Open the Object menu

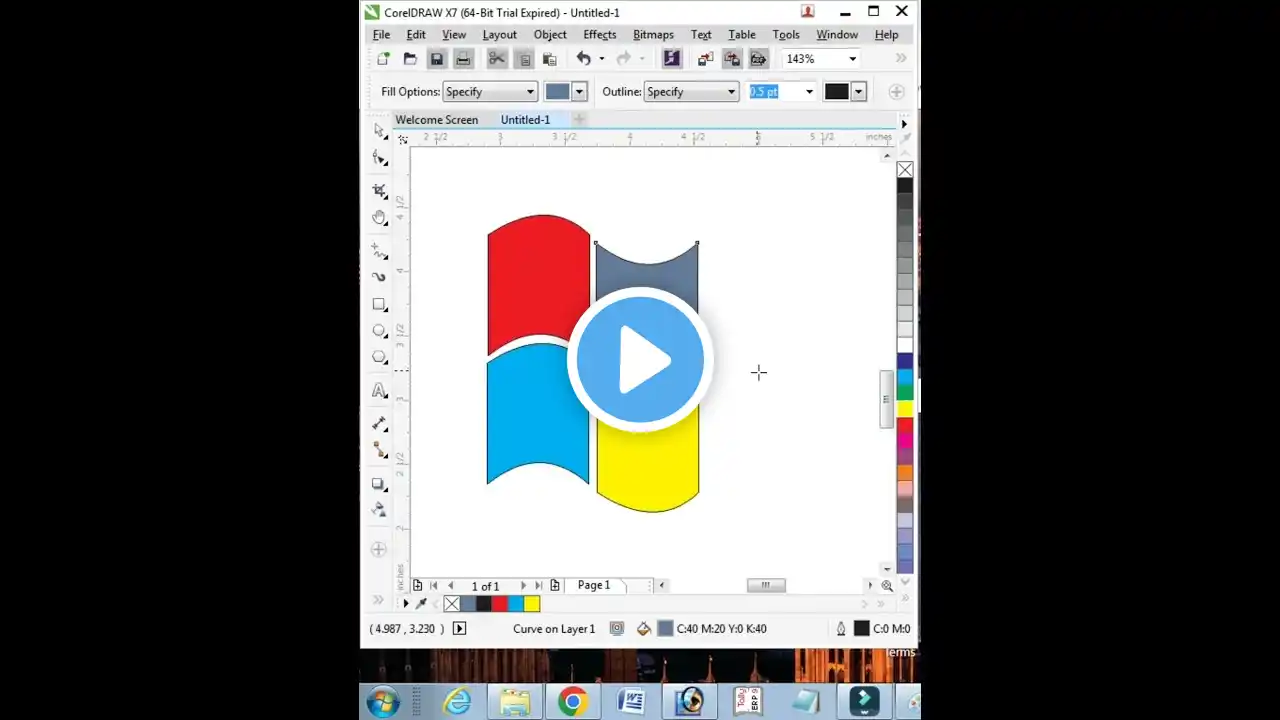pyautogui.click(x=550, y=34)
